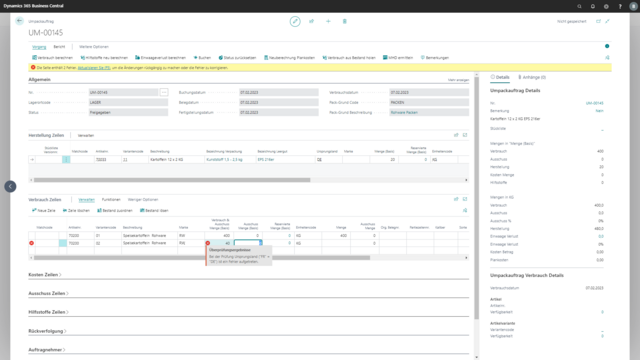Open EPS 21ller link in Herstellung row
The width and height of the screenshot is (640, 360).
pyautogui.click(x=266, y=160)
